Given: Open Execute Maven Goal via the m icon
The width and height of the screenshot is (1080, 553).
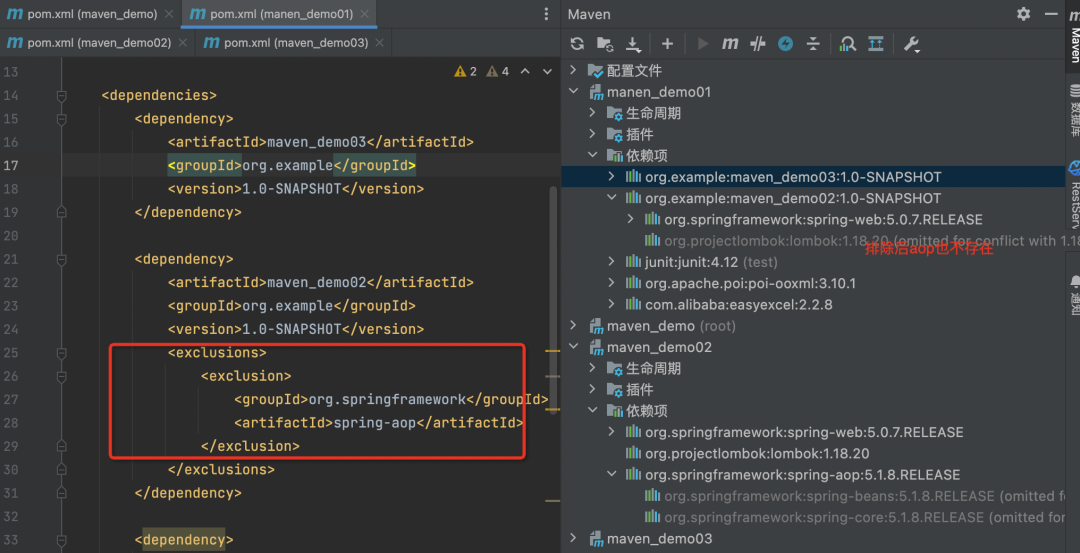Looking at the screenshot, I should click(x=730, y=44).
